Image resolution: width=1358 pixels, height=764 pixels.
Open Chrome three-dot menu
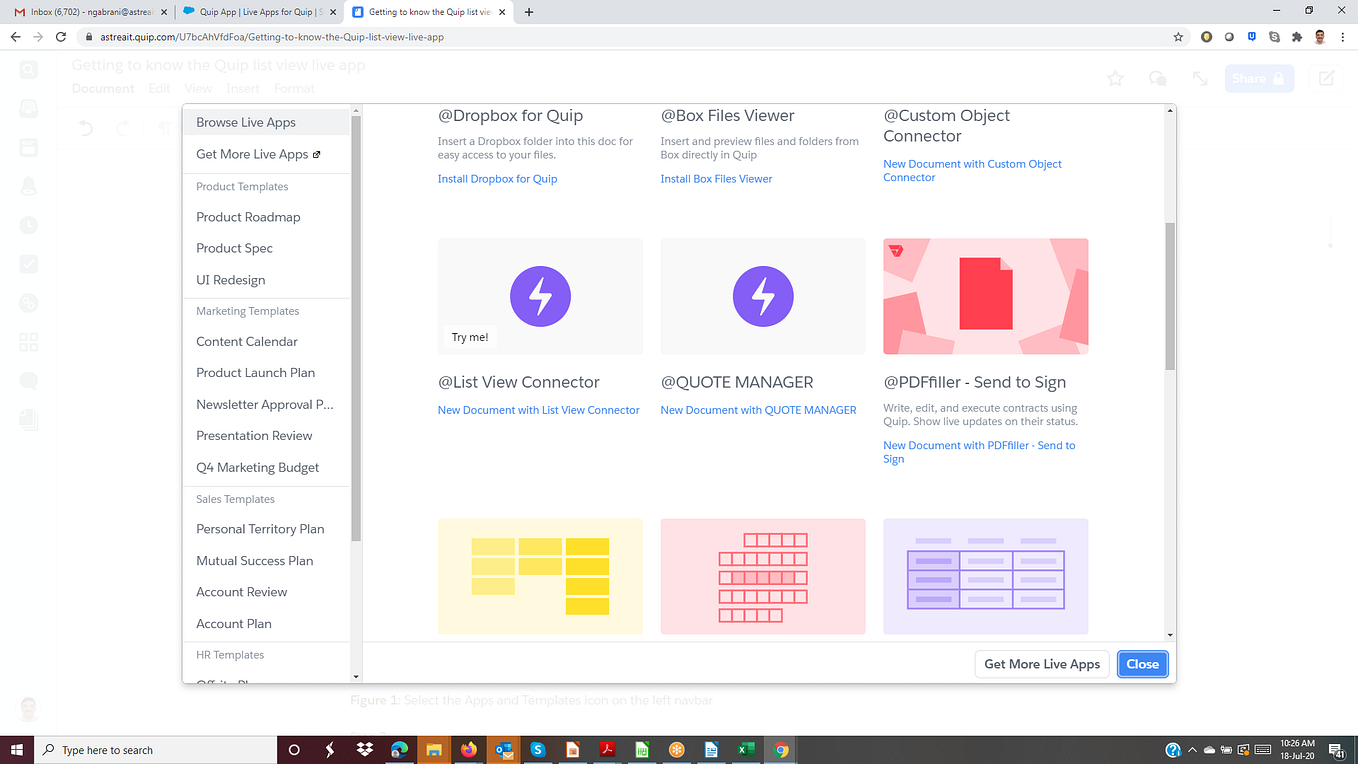coord(1343,37)
